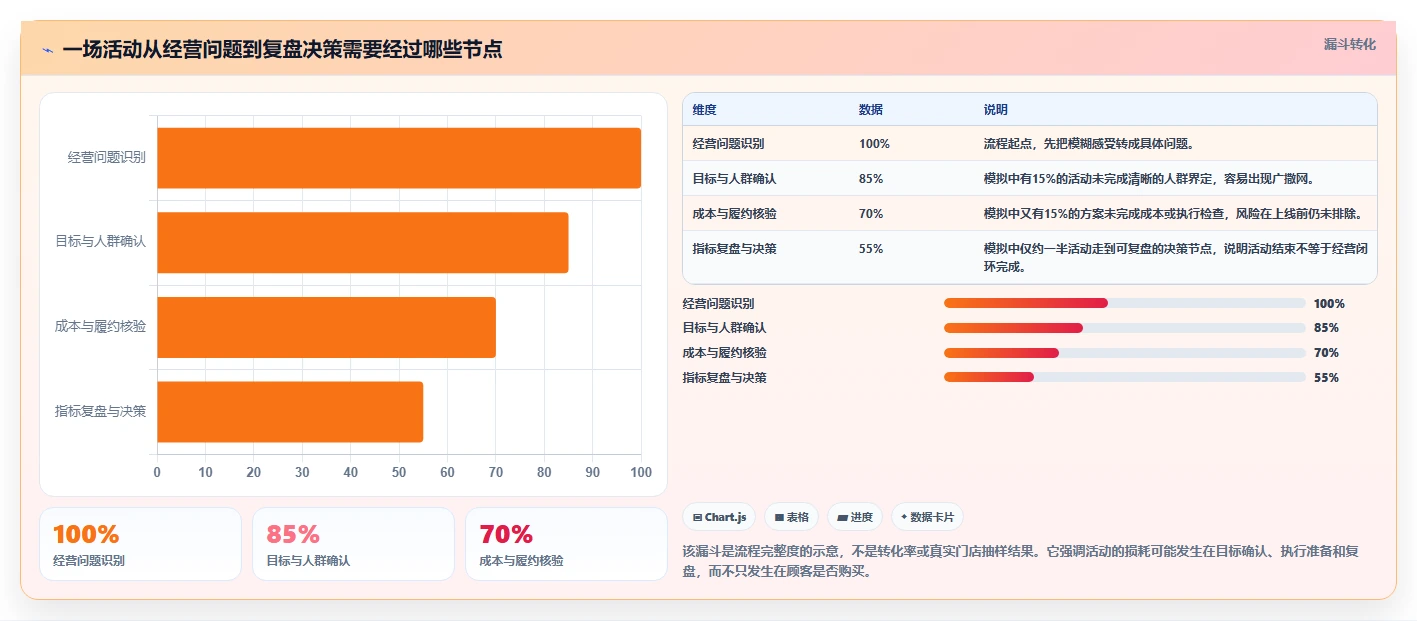This screenshot has height=621, width=1417.
Task: Click the 85% 目标与人群确认 data card
Action: (x=354, y=544)
